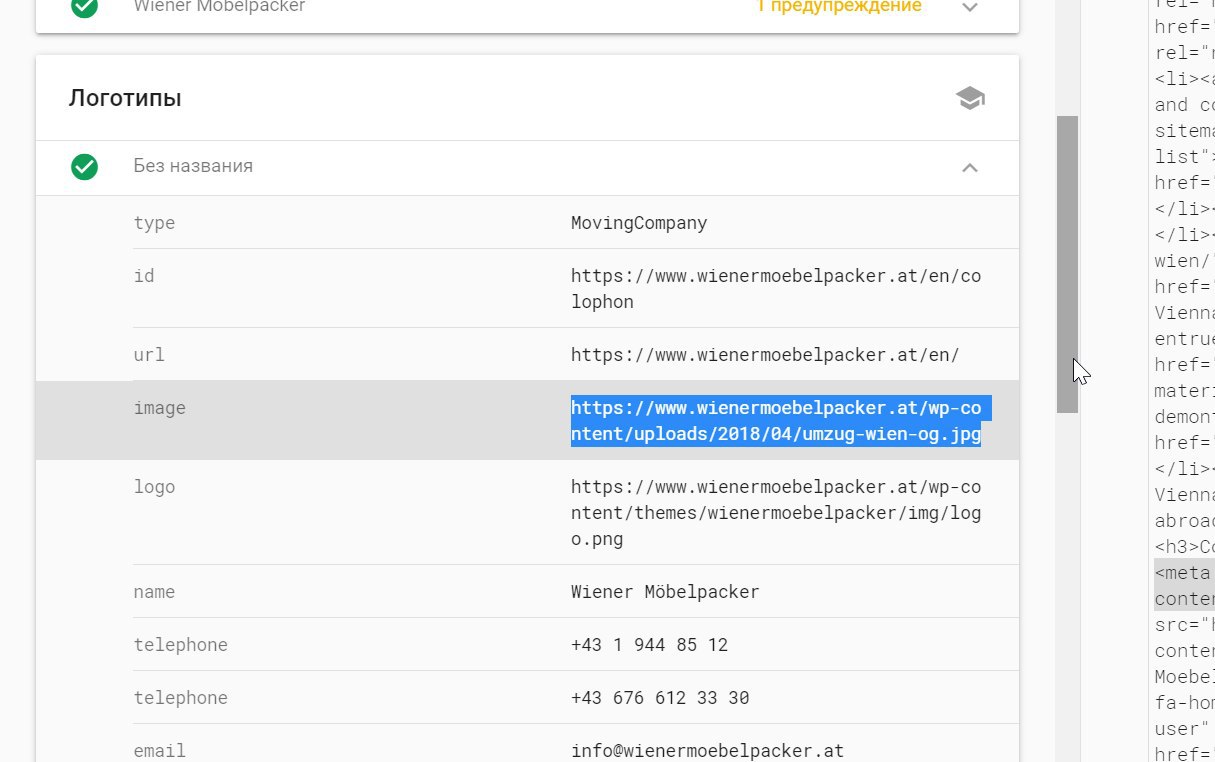1215x762 pixels.
Task: Expand the Wiener Möbelpacker row with the down chevron
Action: pyautogui.click(x=969, y=7)
